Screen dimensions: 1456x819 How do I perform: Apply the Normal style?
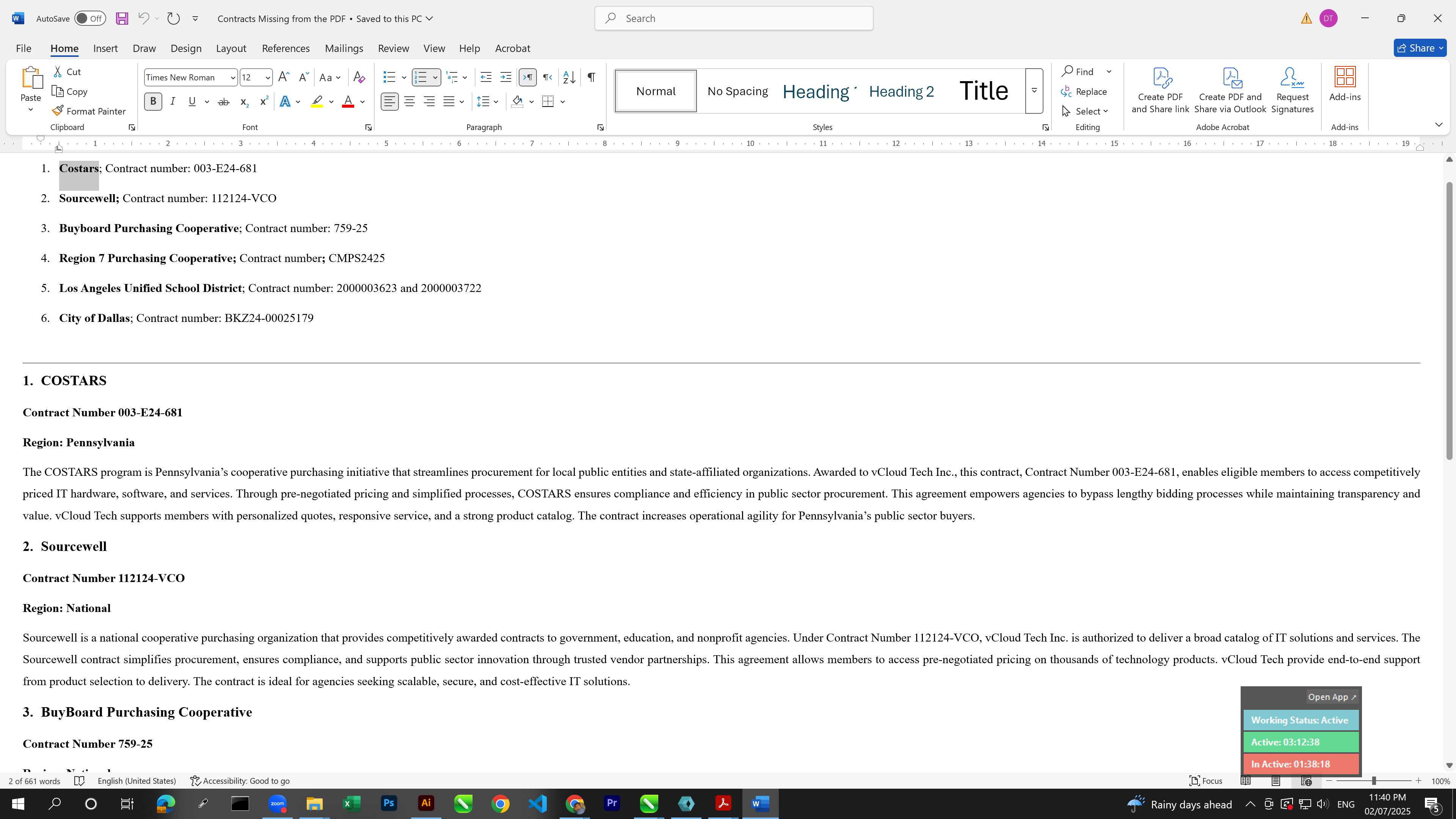coord(656,91)
